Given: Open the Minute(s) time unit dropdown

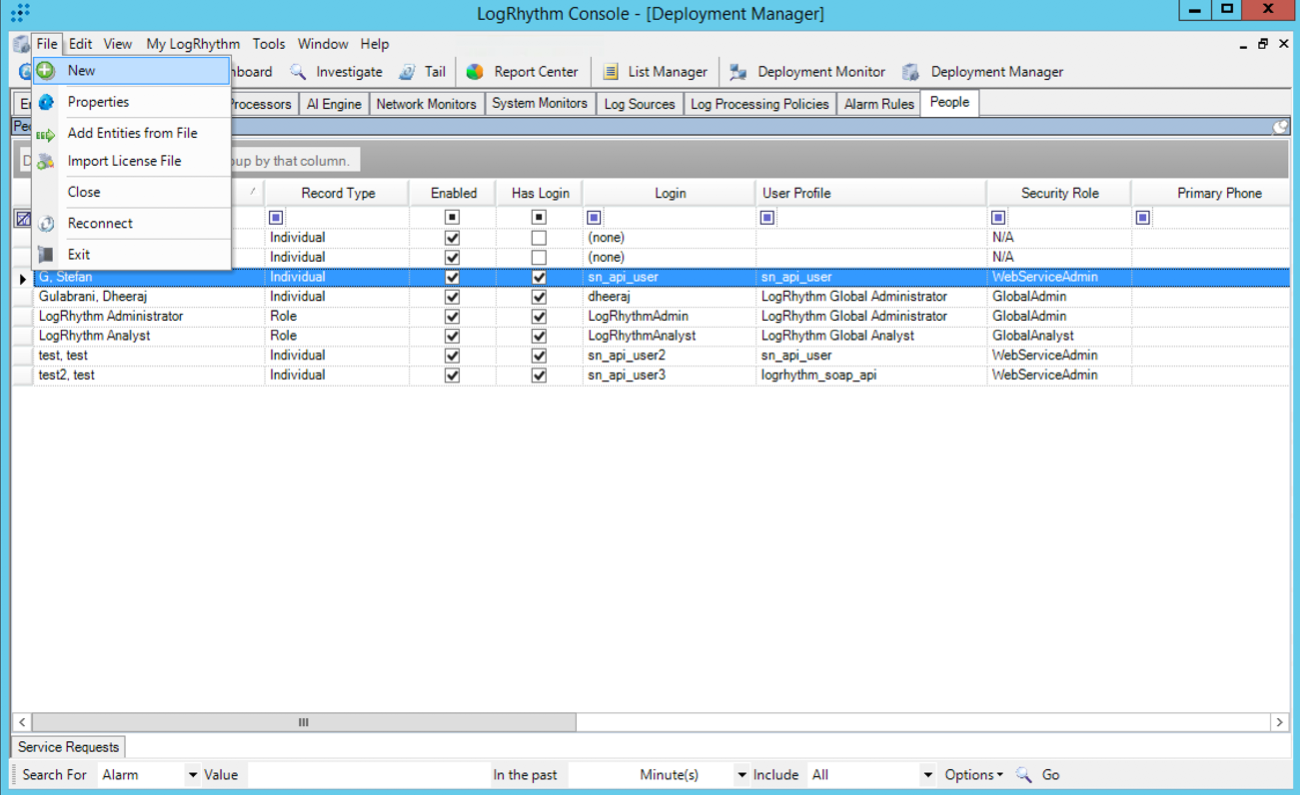Looking at the screenshot, I should pyautogui.click(x=741, y=775).
